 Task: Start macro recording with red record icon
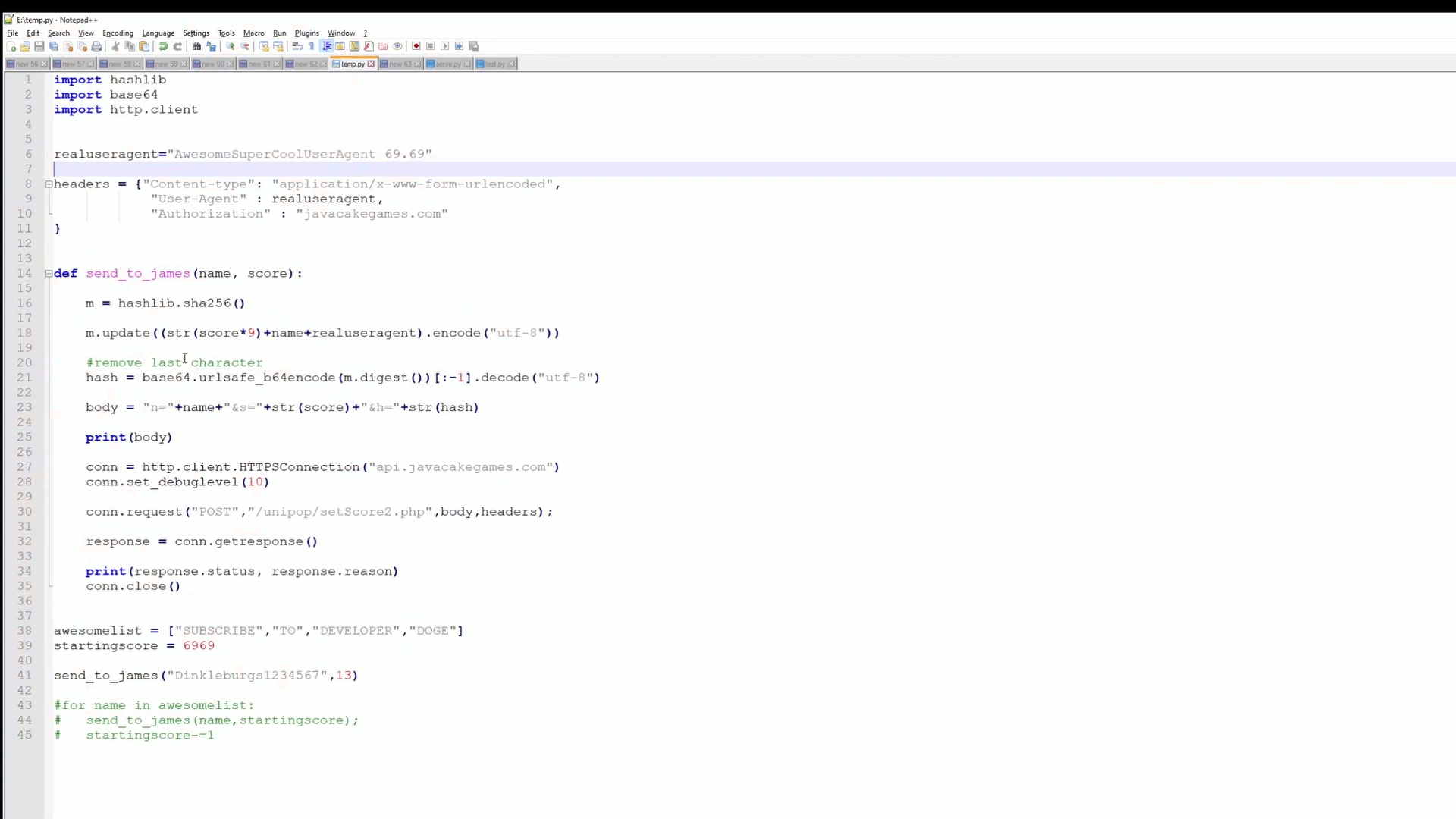(416, 46)
